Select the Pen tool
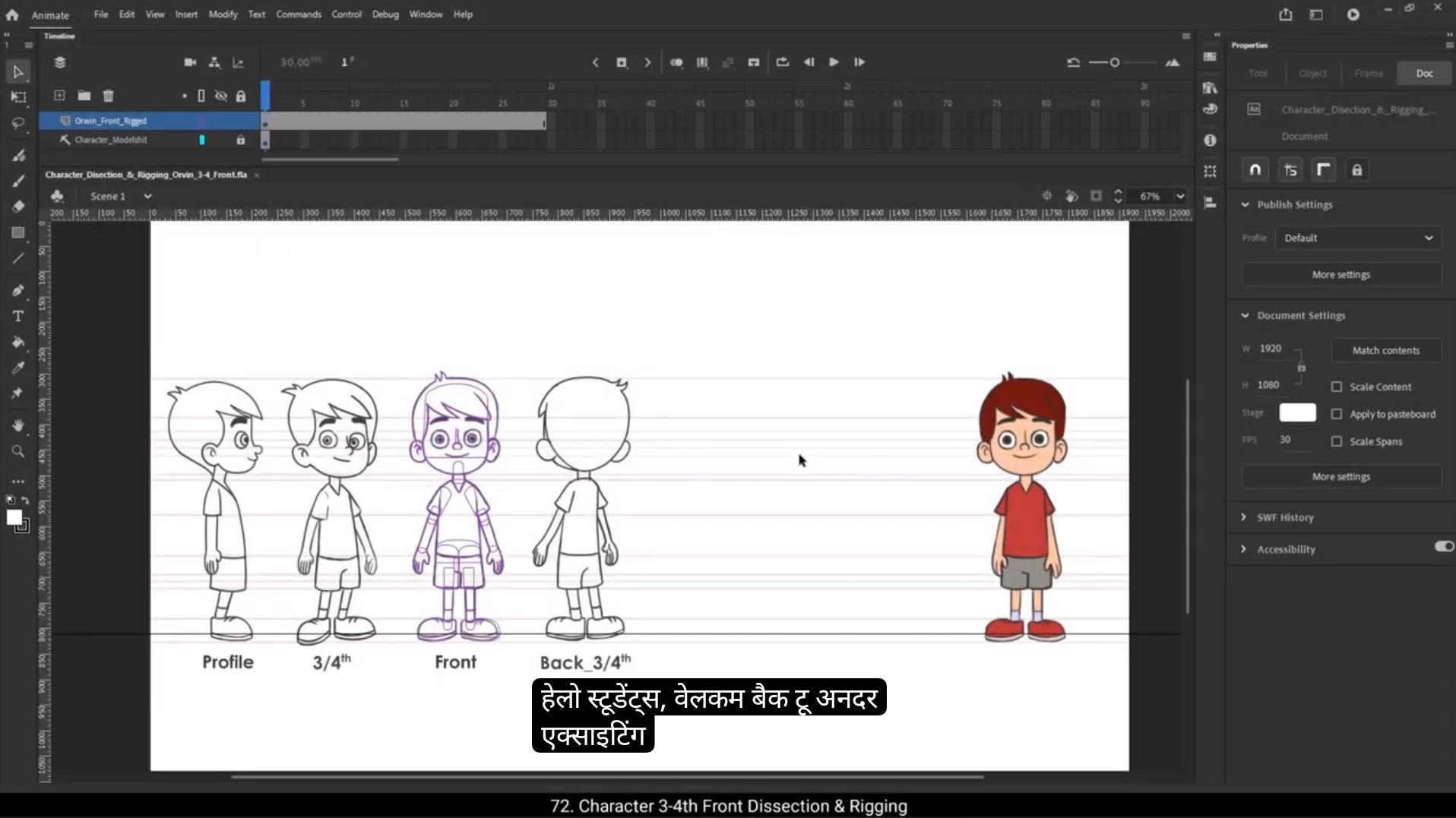This screenshot has height=818, width=1456. (18, 290)
